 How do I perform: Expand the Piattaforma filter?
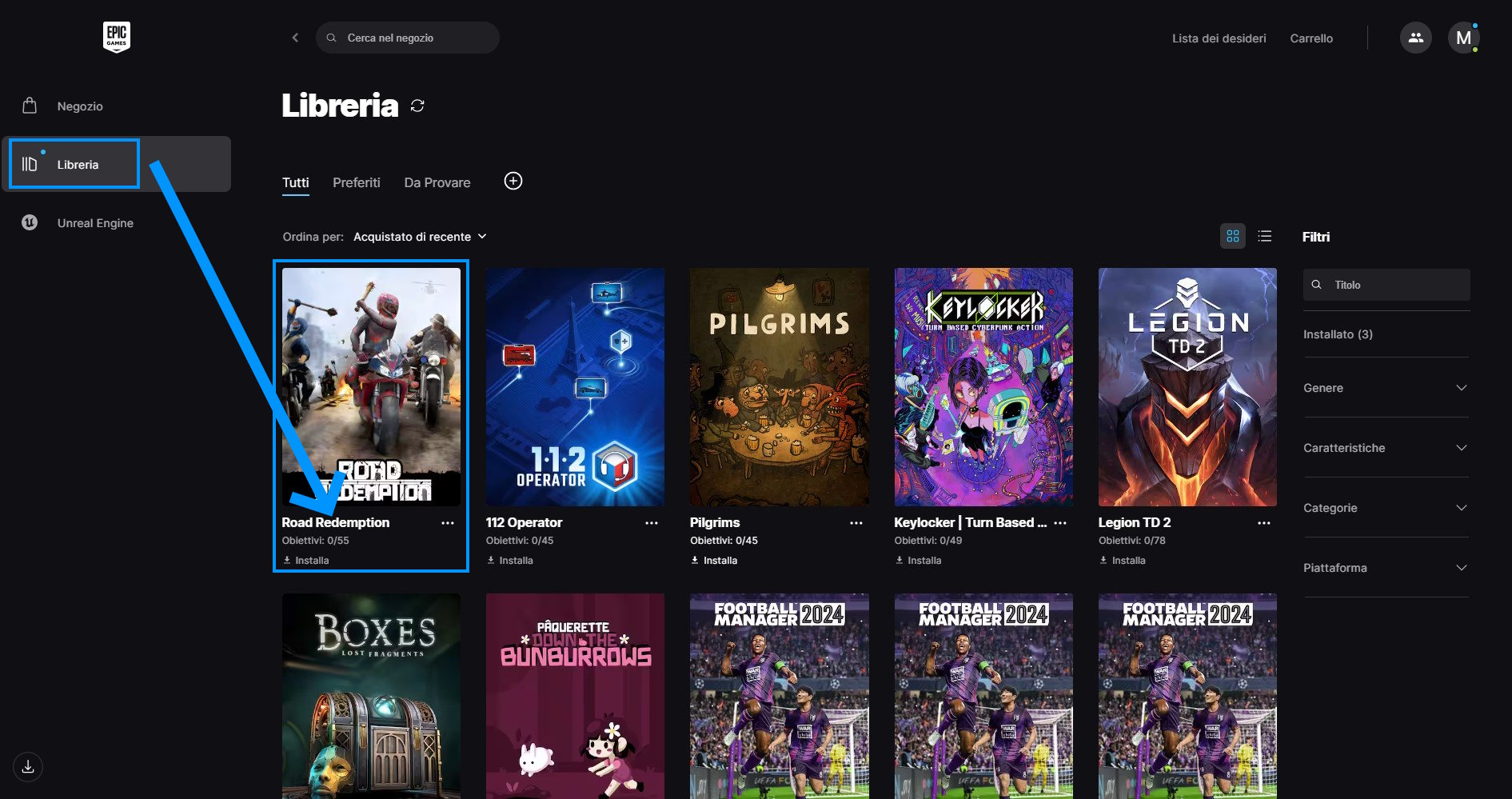point(1386,568)
